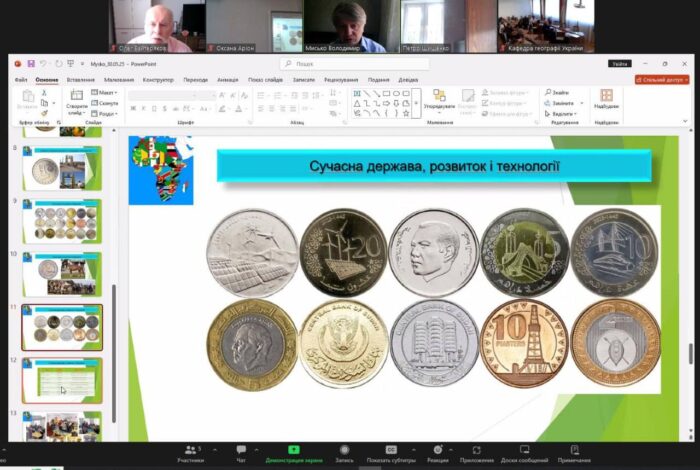Click the Спільний доступ share button

[x=661, y=79]
